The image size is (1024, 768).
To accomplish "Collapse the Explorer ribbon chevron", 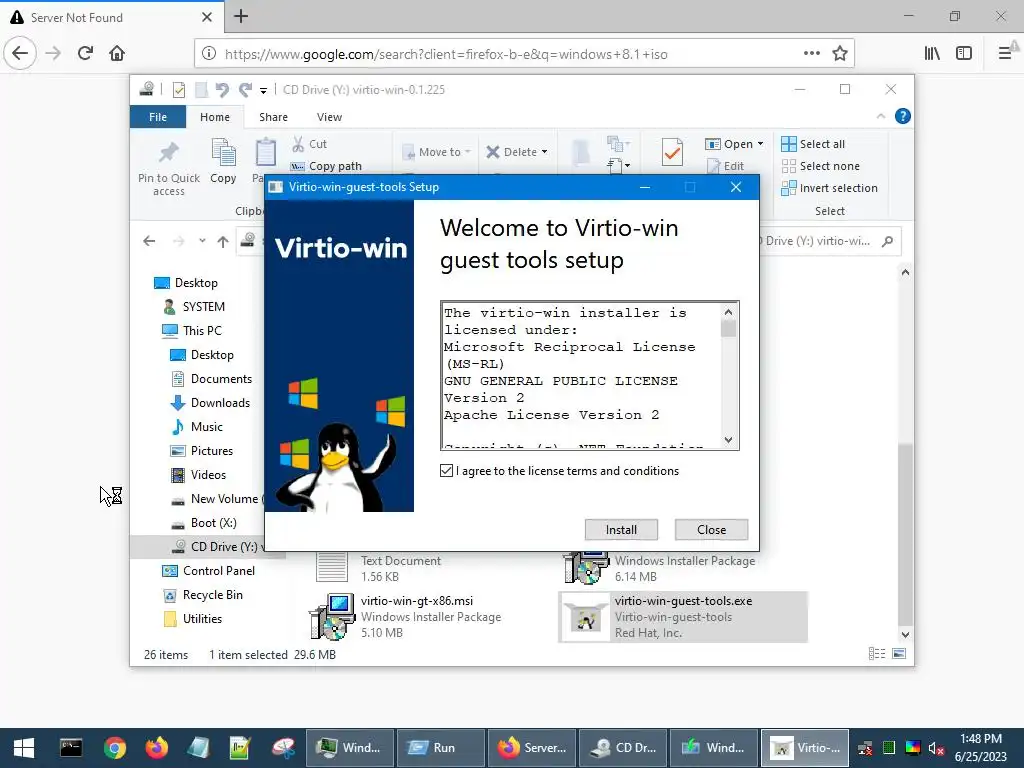I will tap(881, 116).
